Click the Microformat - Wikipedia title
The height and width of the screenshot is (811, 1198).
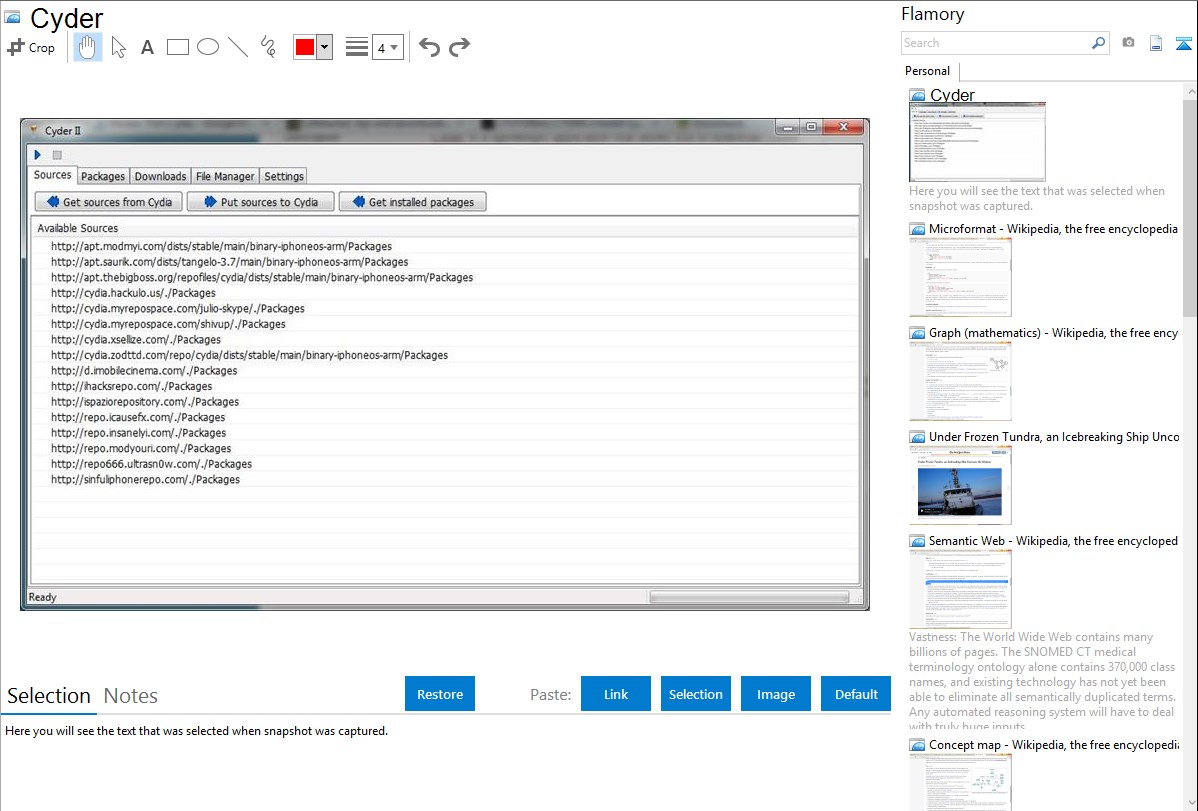click(1053, 229)
